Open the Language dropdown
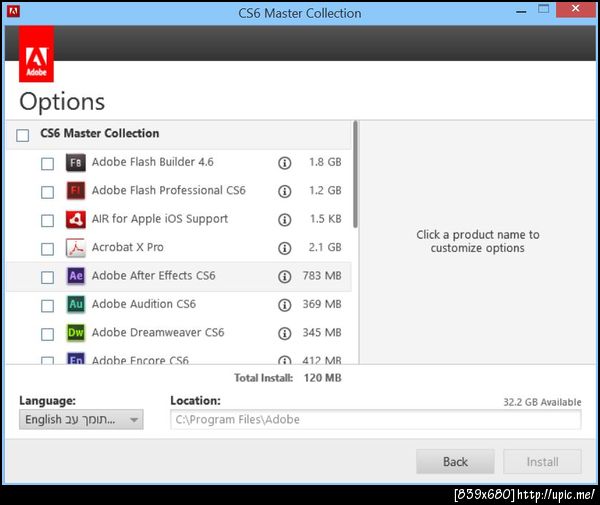This screenshot has width=600, height=505. [81, 419]
